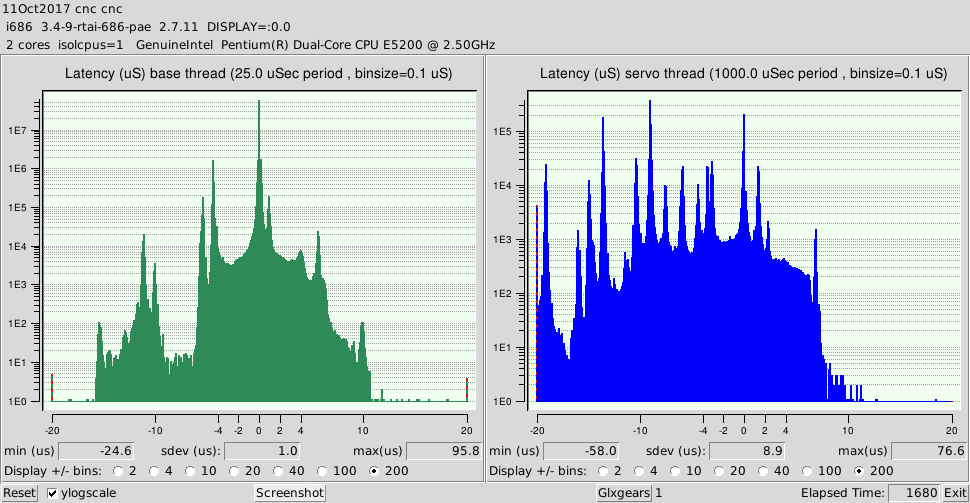The height and width of the screenshot is (503, 970).
Task: Select 10 bins radio for servo thread
Action: tap(675, 471)
